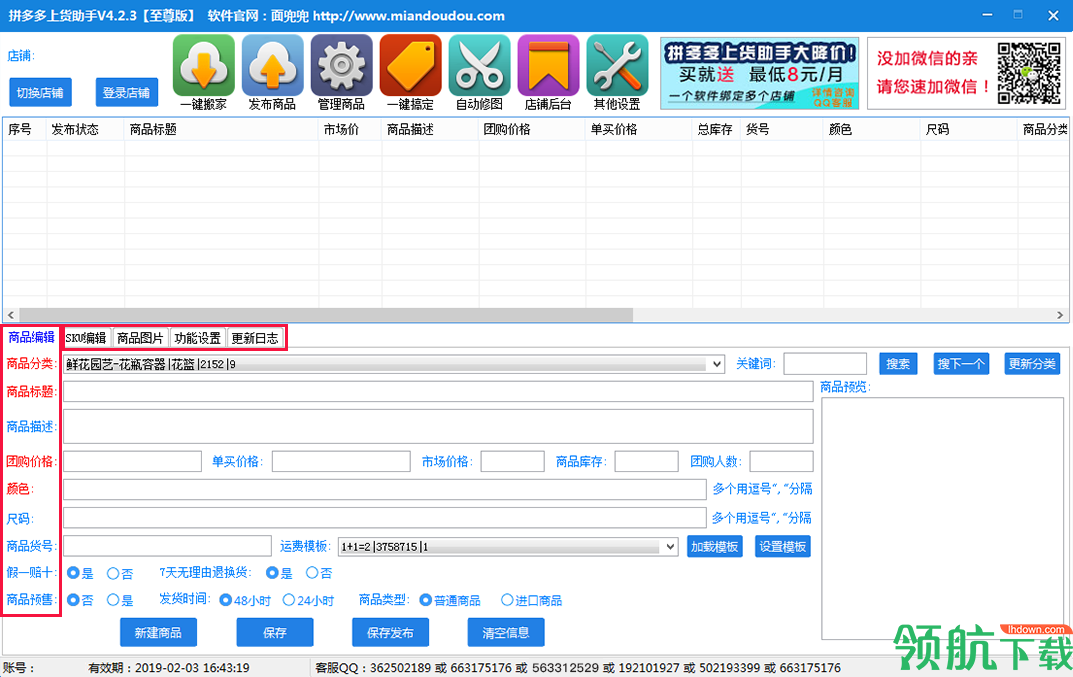The height and width of the screenshot is (677, 1073).
Task: Click the 总库存 column header
Action: (716, 129)
